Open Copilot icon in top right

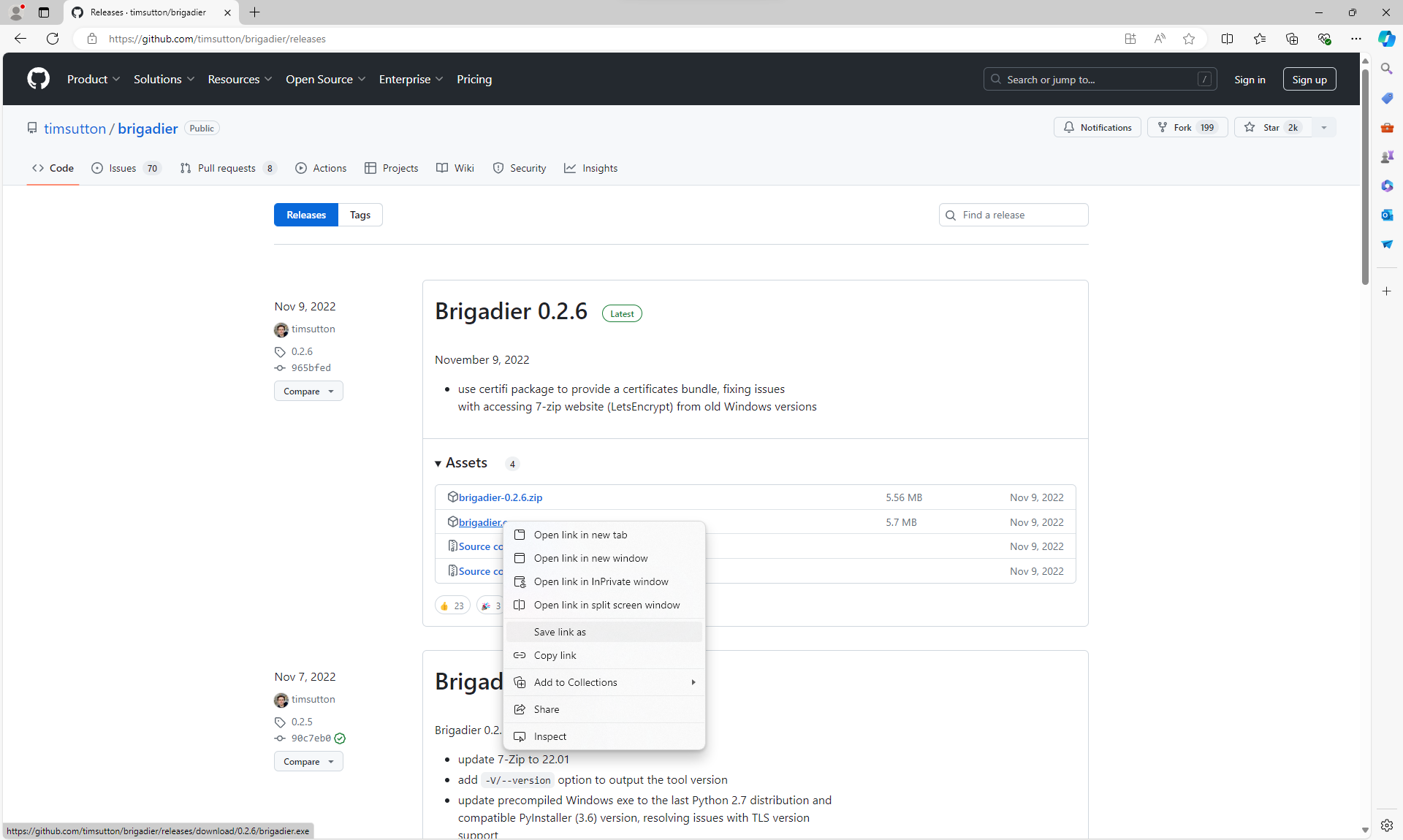click(x=1386, y=39)
